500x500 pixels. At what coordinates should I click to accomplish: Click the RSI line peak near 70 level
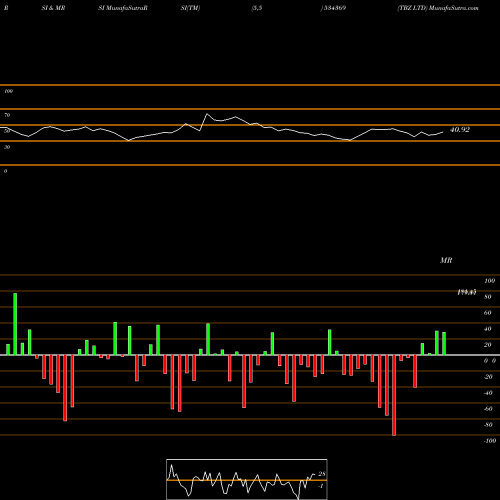(x=207, y=114)
